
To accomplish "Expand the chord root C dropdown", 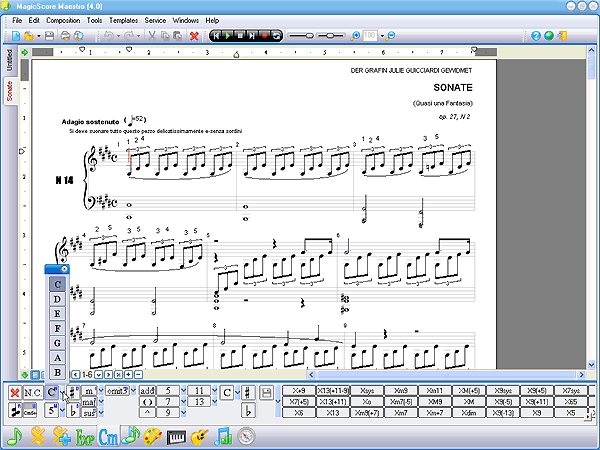I will click(x=62, y=393).
